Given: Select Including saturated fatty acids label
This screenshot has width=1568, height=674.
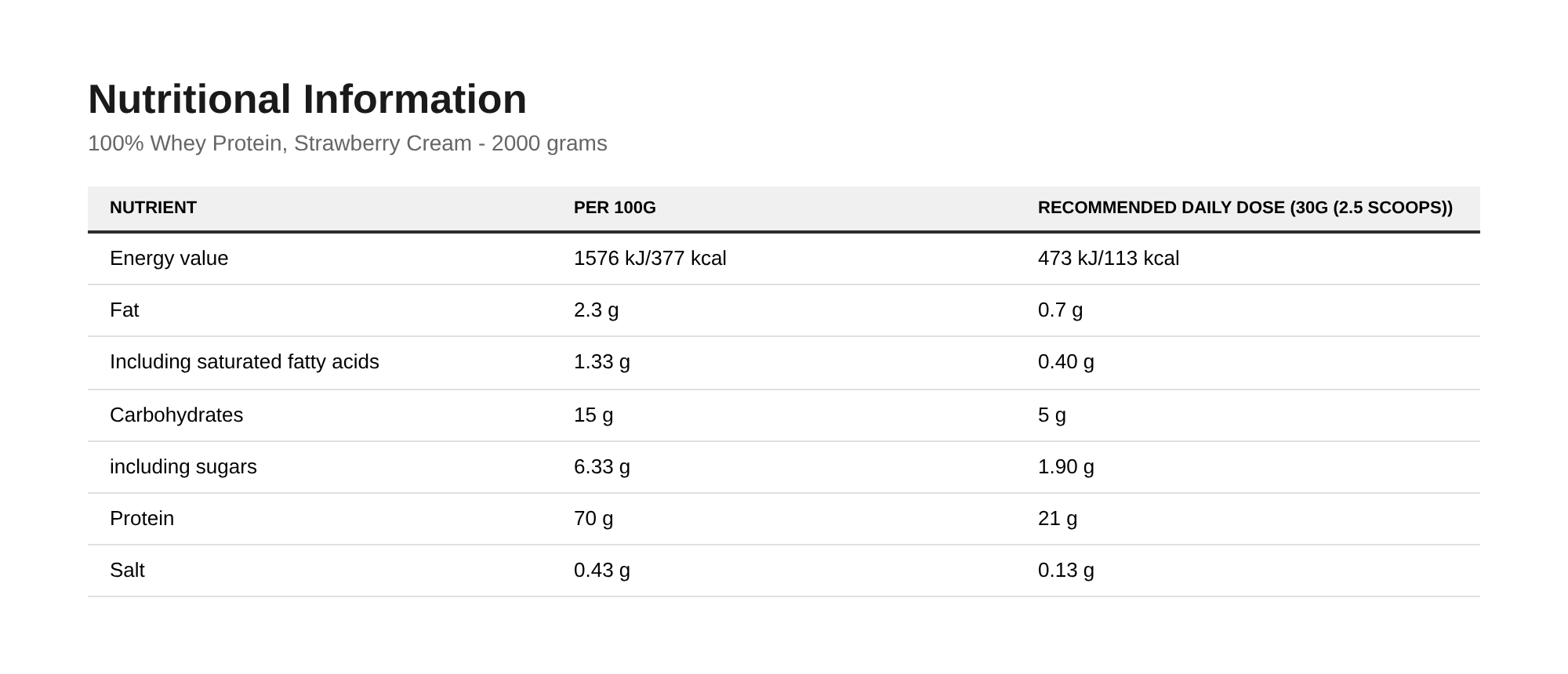Looking at the screenshot, I should coord(245,361).
